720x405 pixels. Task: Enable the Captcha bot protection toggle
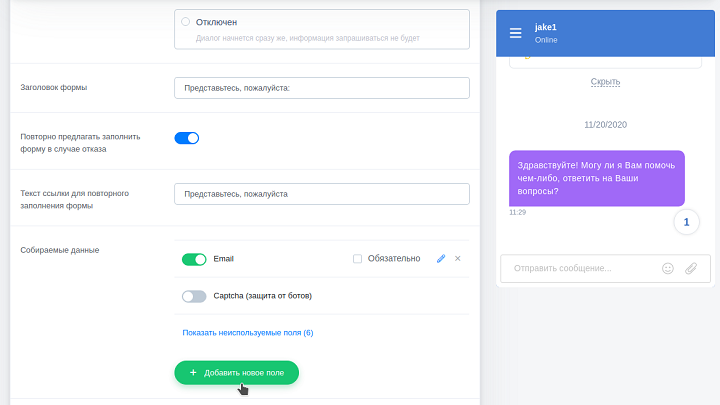pyautogui.click(x=194, y=296)
